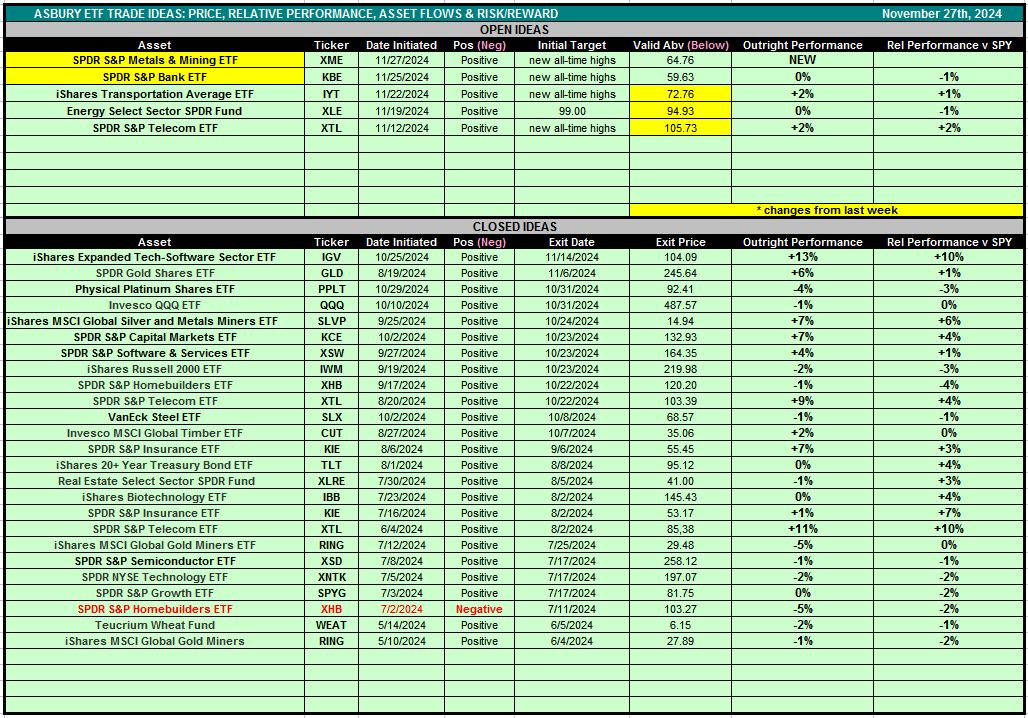This screenshot has height=718, width=1028.
Task: Select the +13% outright performance cell
Action: point(802,257)
